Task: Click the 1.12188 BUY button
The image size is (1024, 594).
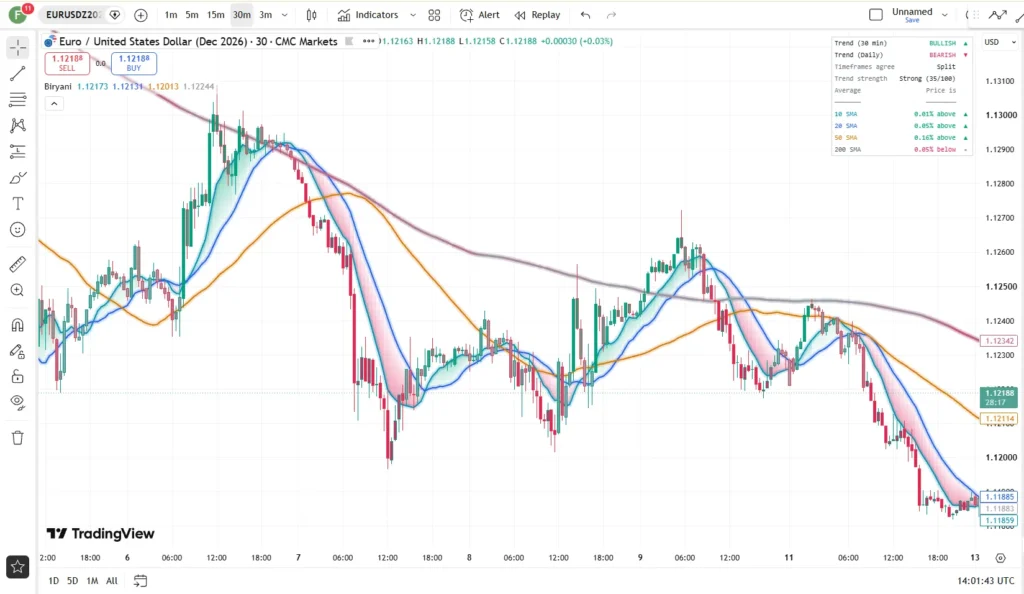Action: coord(134,63)
